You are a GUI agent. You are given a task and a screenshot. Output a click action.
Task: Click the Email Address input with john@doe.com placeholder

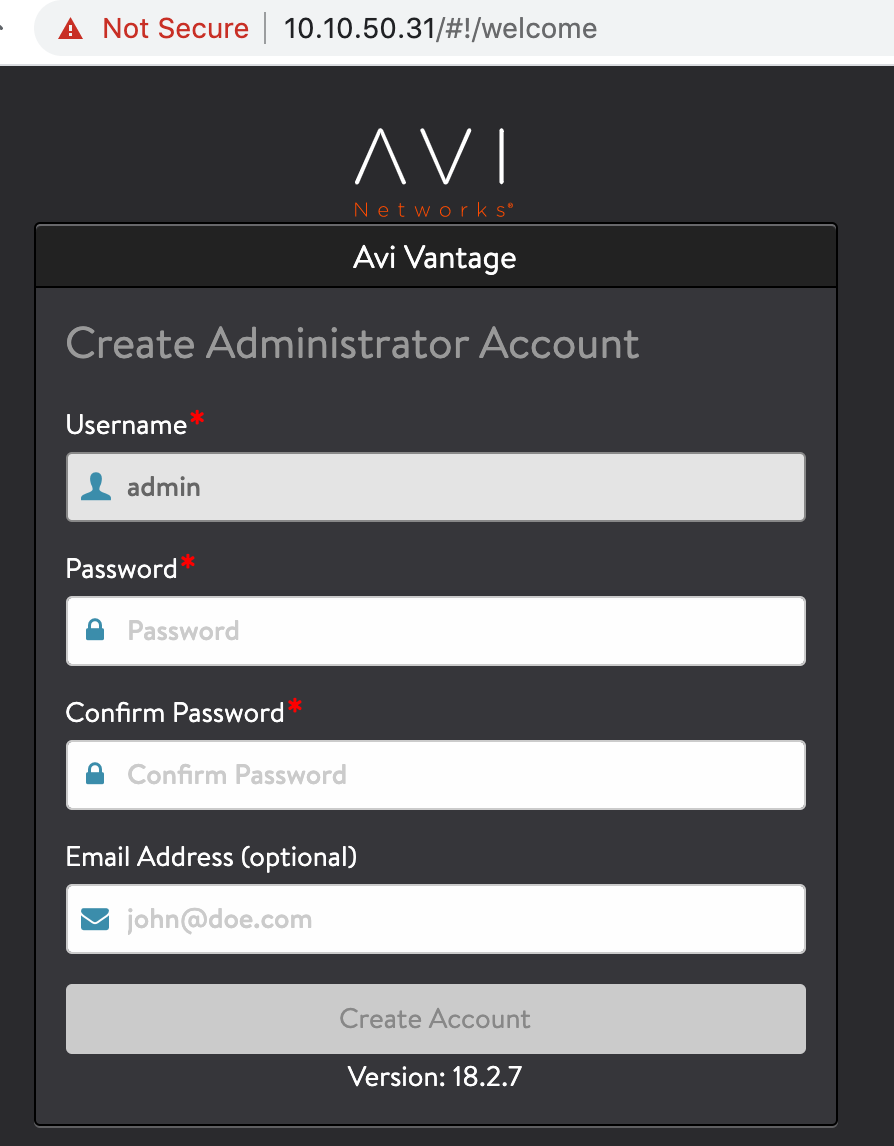pyautogui.click(x=436, y=919)
